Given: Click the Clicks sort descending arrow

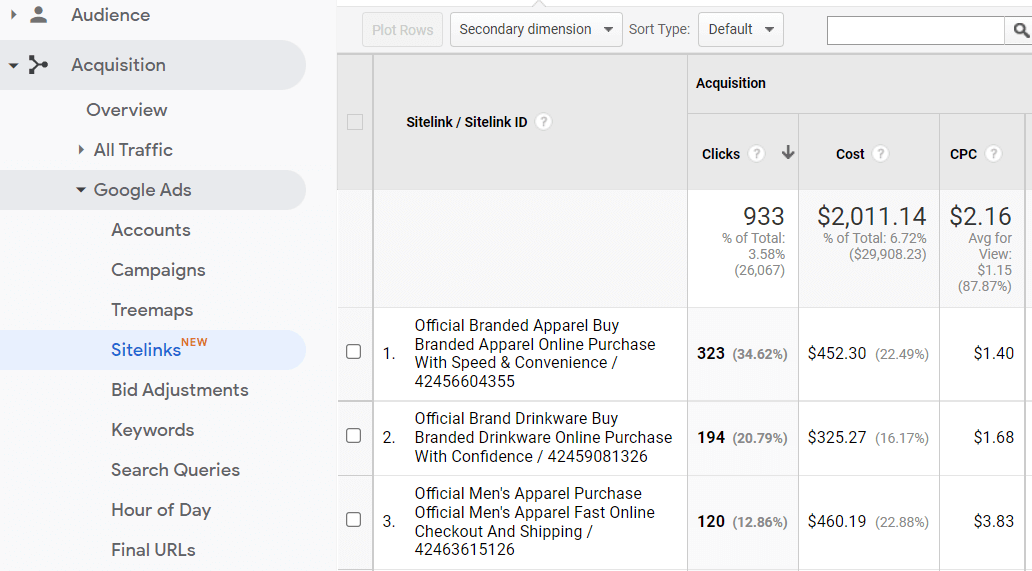Looking at the screenshot, I should tap(788, 153).
